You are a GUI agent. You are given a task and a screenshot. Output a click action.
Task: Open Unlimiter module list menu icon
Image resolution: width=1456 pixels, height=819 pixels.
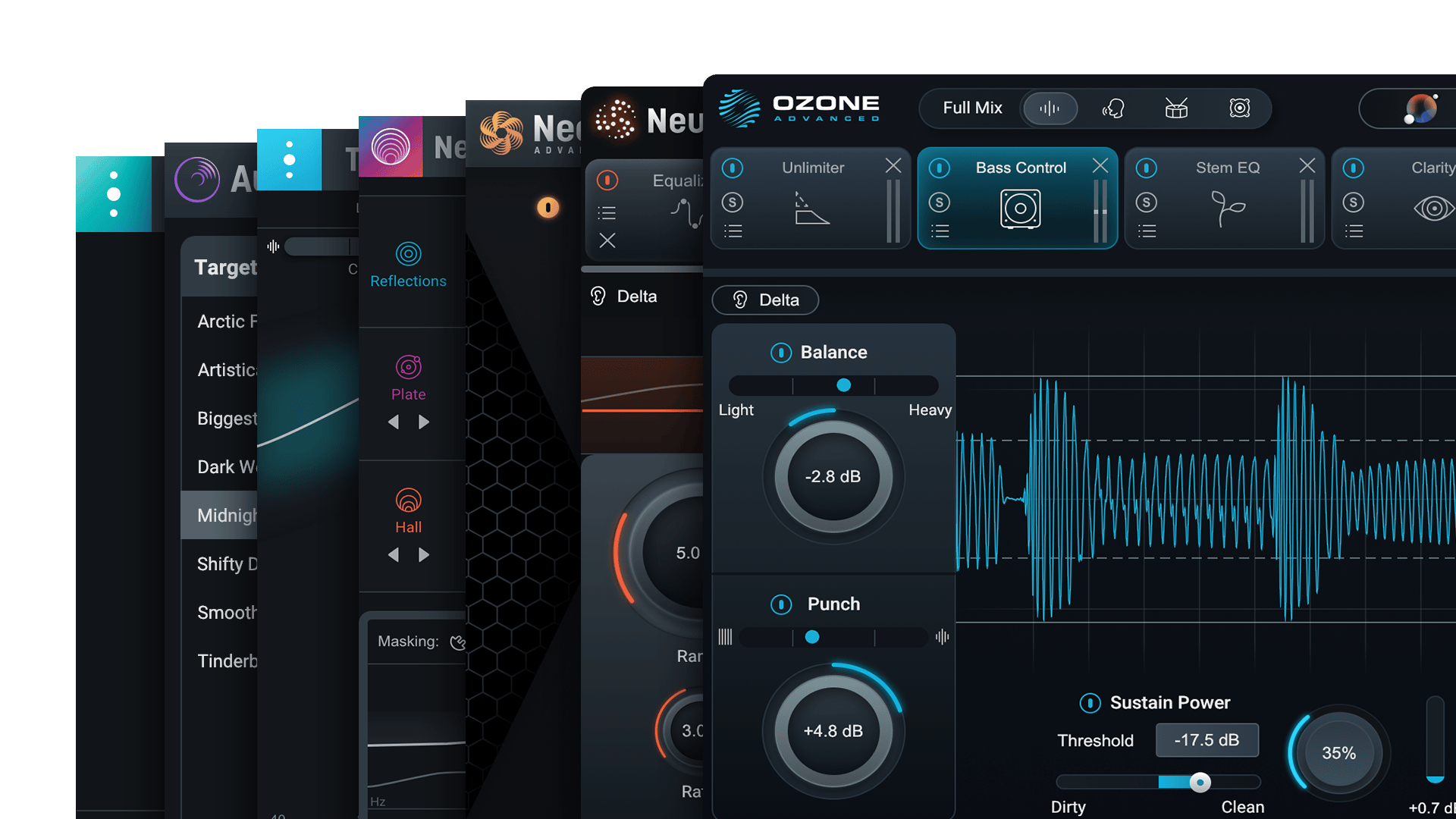pyautogui.click(x=733, y=231)
